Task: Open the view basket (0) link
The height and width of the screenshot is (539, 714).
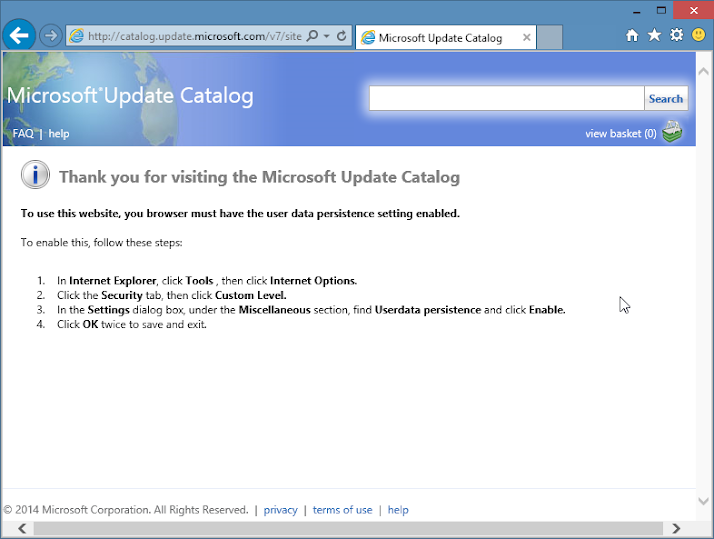Action: (x=621, y=133)
